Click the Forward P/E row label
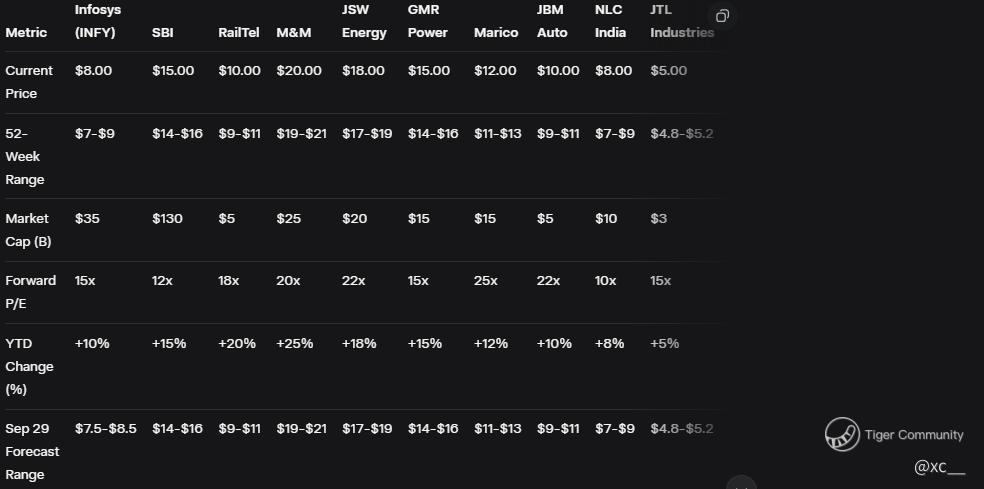984x489 pixels. pos(30,292)
